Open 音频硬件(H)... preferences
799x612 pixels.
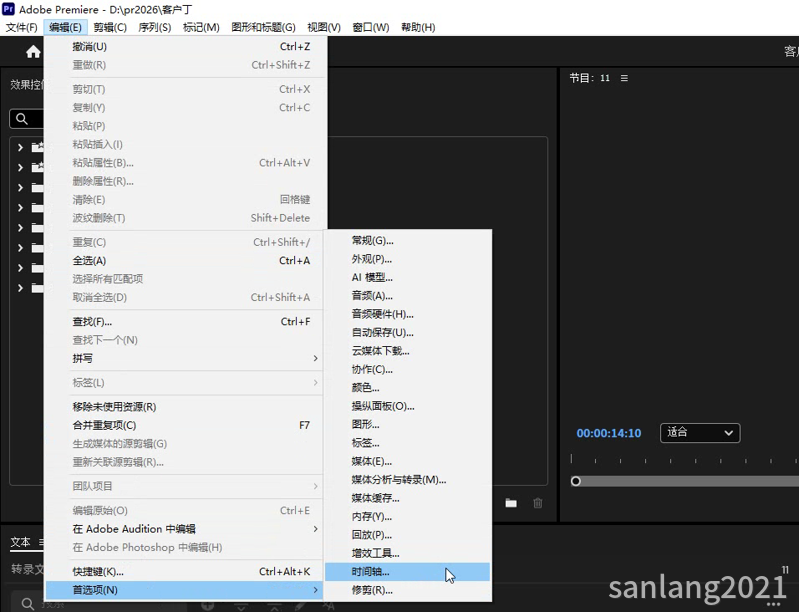408,314
